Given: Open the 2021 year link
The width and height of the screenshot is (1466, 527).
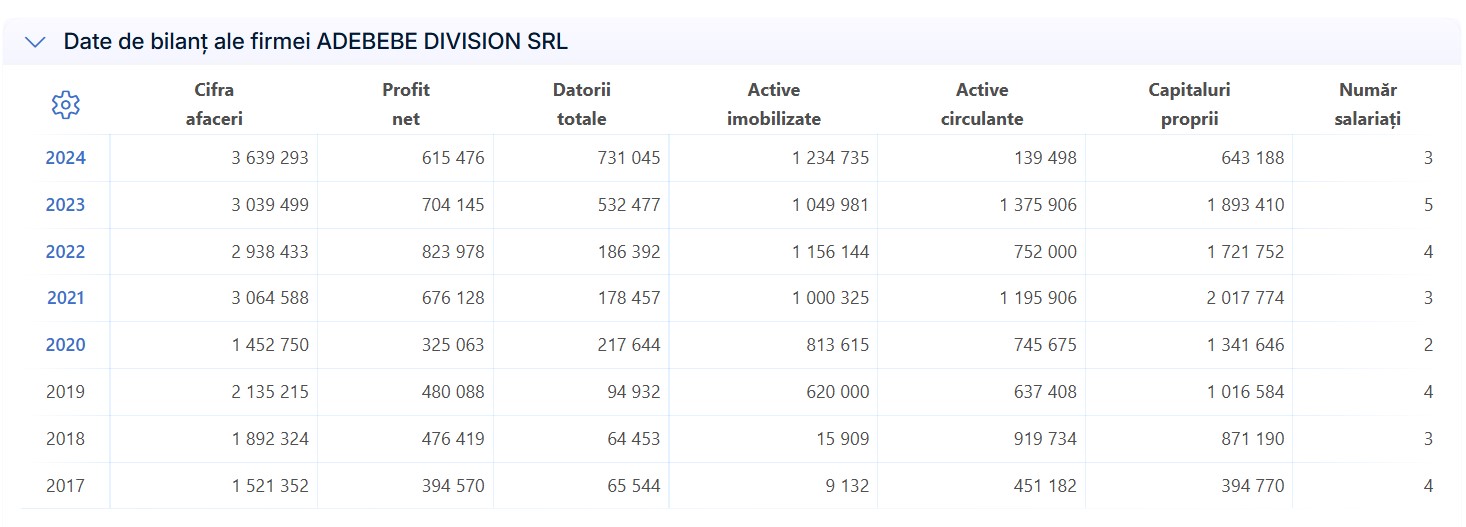Looking at the screenshot, I should pyautogui.click(x=66, y=298).
